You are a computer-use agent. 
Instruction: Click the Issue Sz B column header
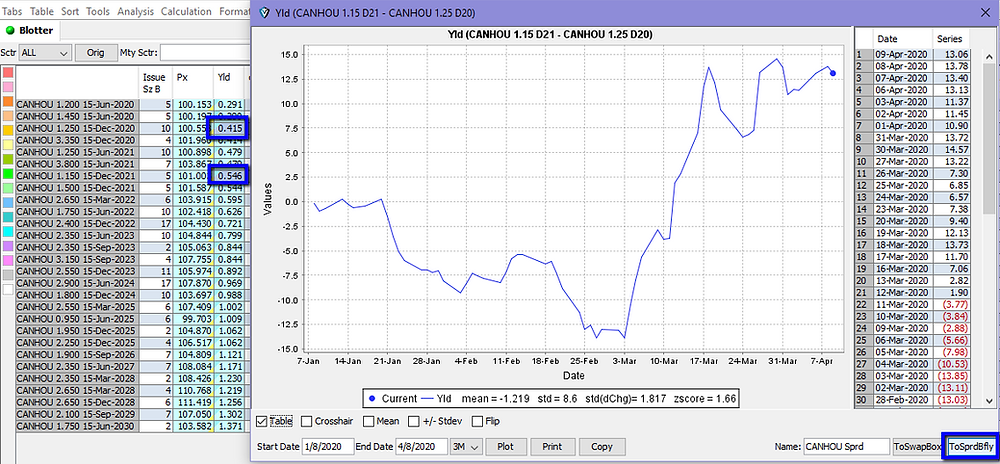156,82
